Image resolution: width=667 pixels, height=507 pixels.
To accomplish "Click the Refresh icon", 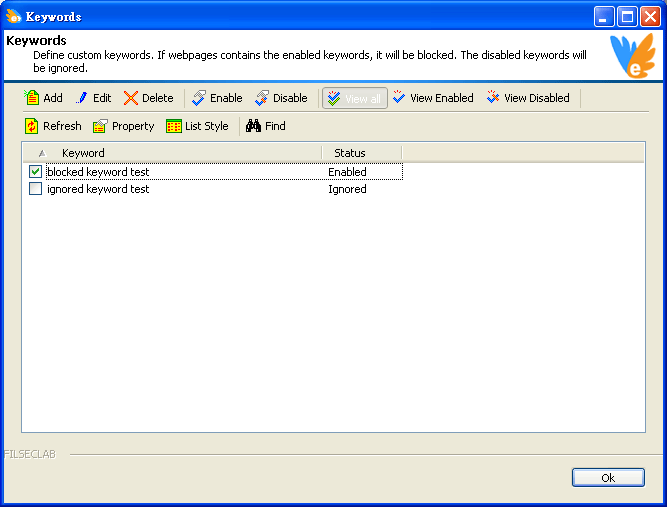I will click(x=32, y=126).
